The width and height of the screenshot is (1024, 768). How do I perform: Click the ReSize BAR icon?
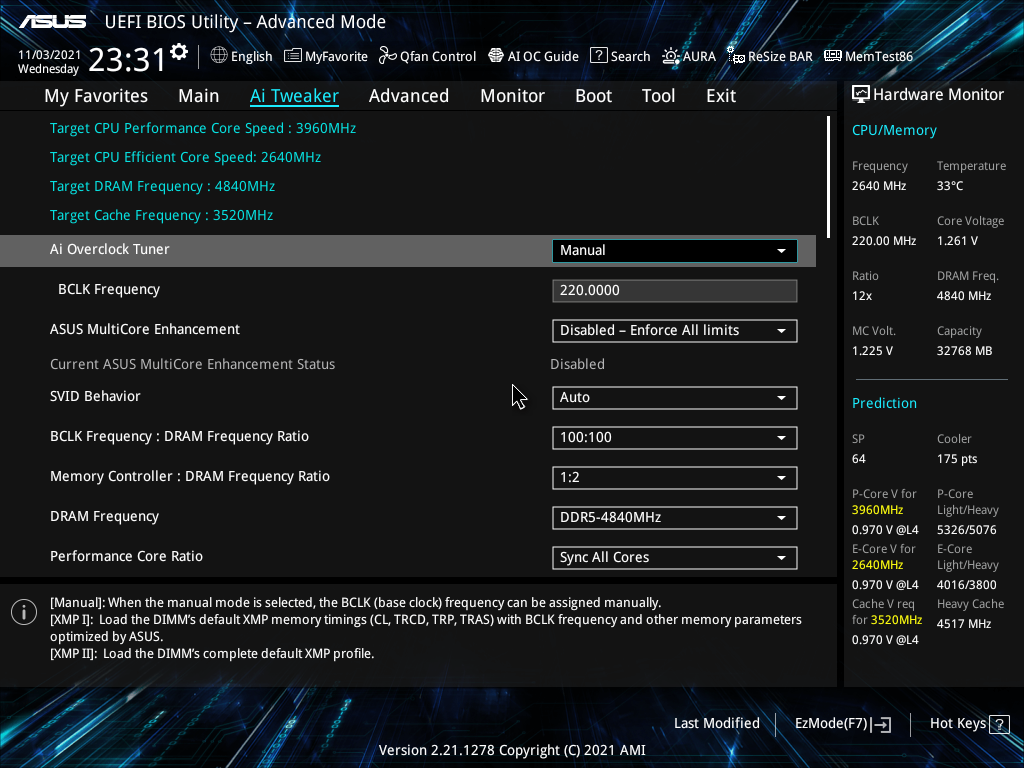pos(736,56)
